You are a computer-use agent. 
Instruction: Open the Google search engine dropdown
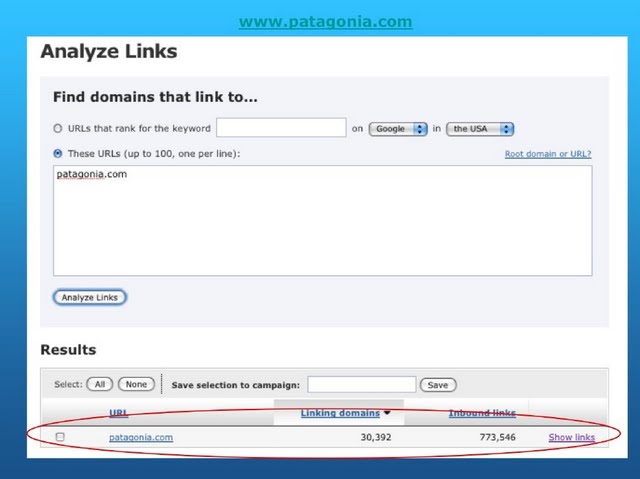point(398,129)
